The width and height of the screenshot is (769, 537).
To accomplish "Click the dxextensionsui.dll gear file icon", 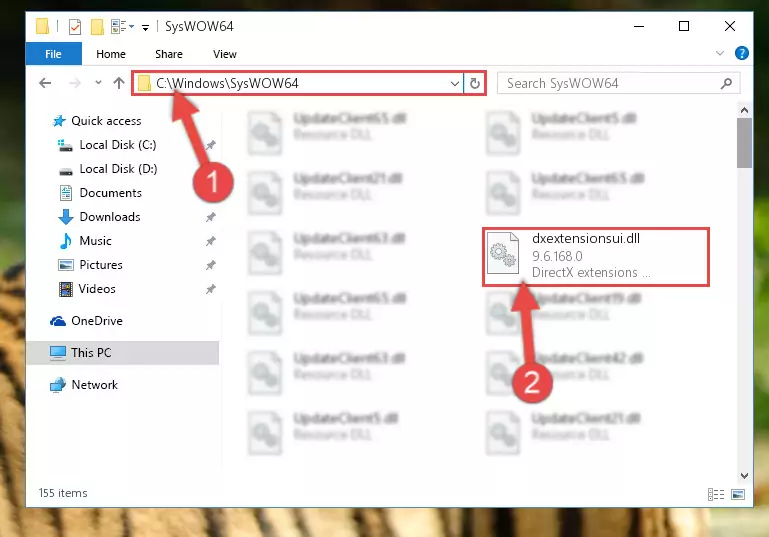I will (503, 254).
